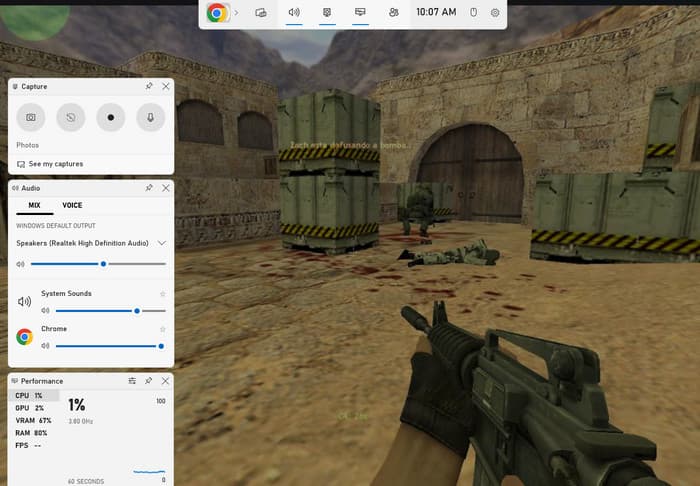The width and height of the screenshot is (700, 486).
Task: Pin the Performance widget
Action: (x=149, y=381)
